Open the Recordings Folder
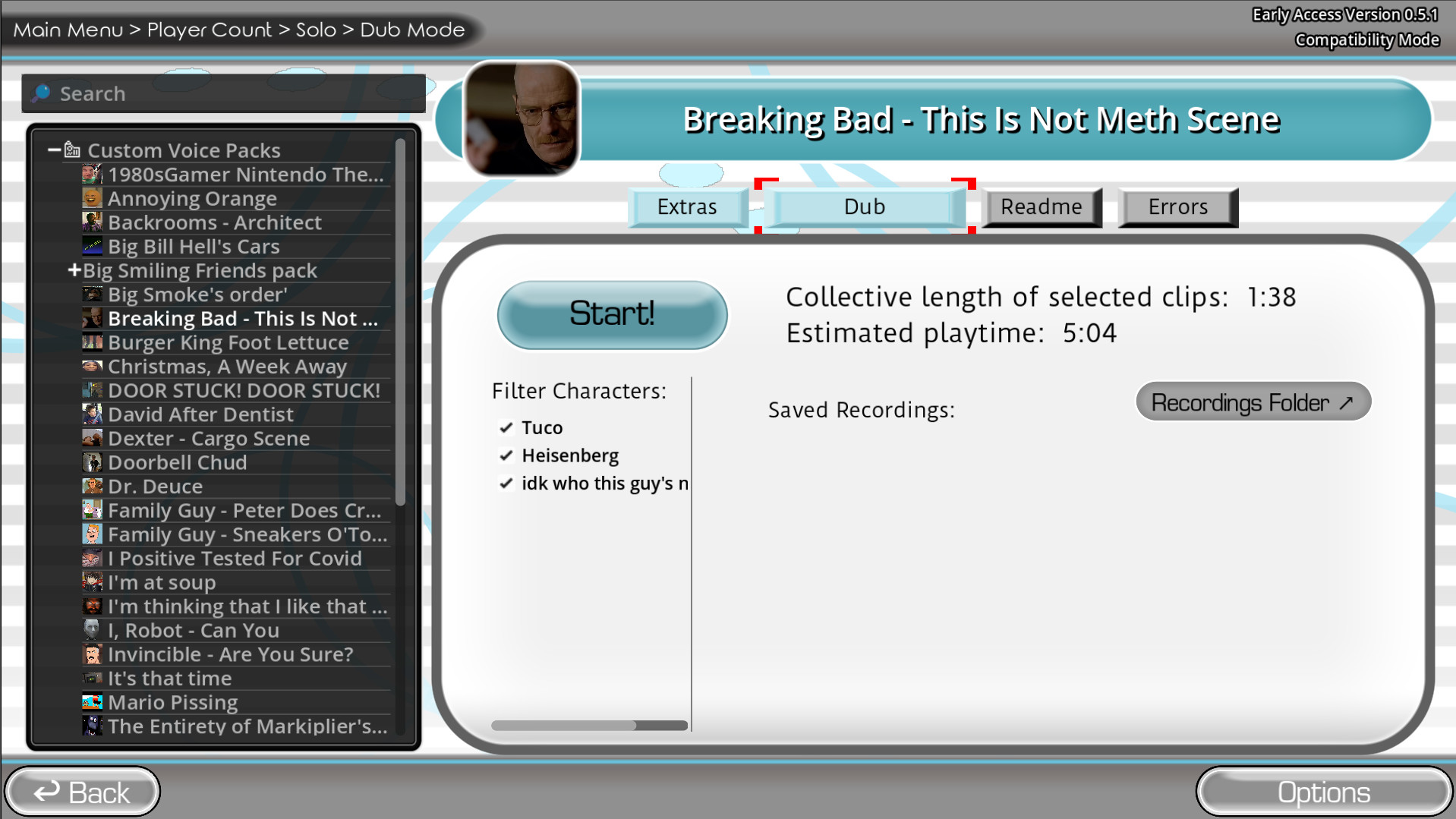1456x819 pixels. click(1253, 402)
